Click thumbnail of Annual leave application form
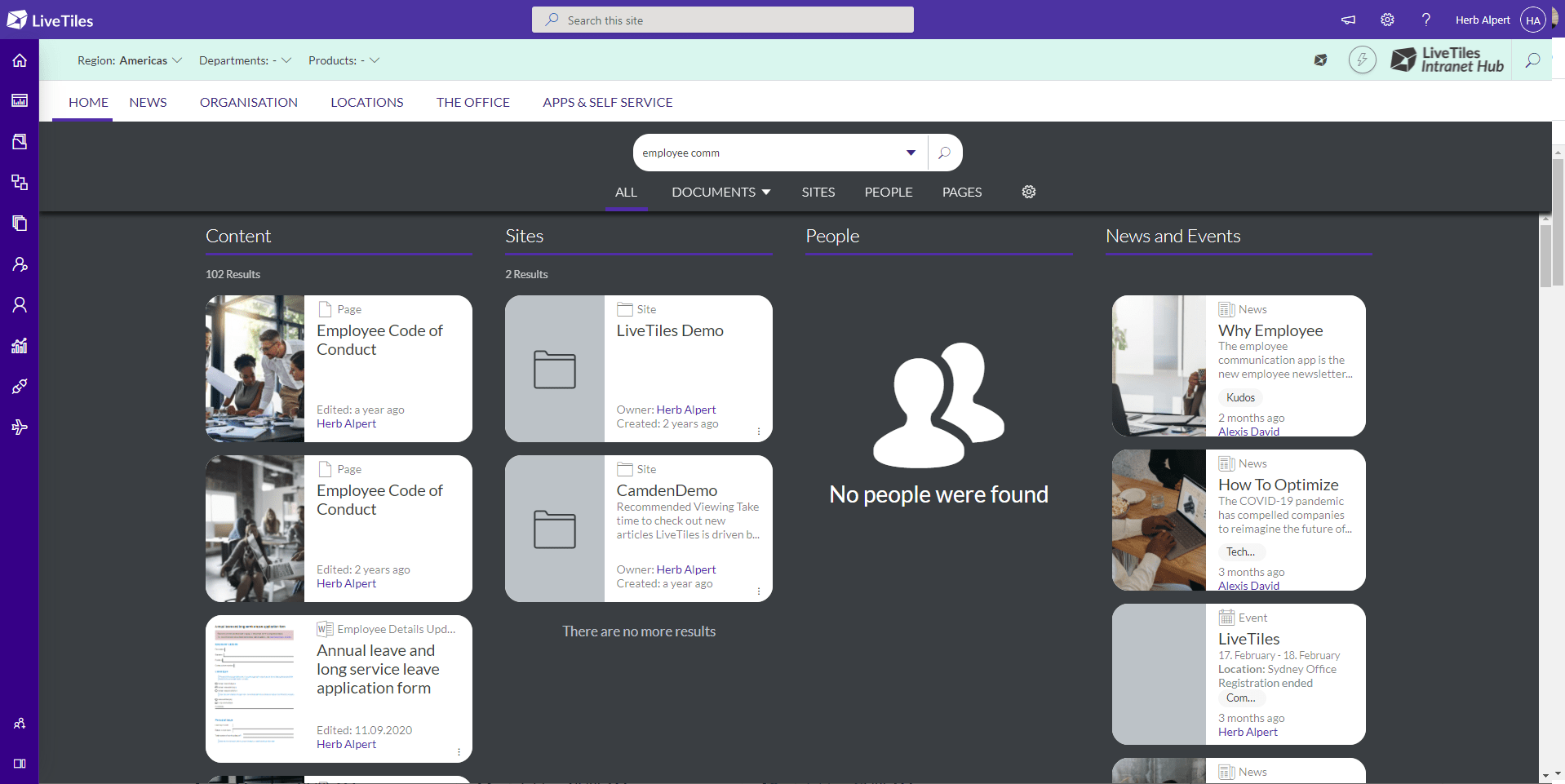 [x=255, y=689]
